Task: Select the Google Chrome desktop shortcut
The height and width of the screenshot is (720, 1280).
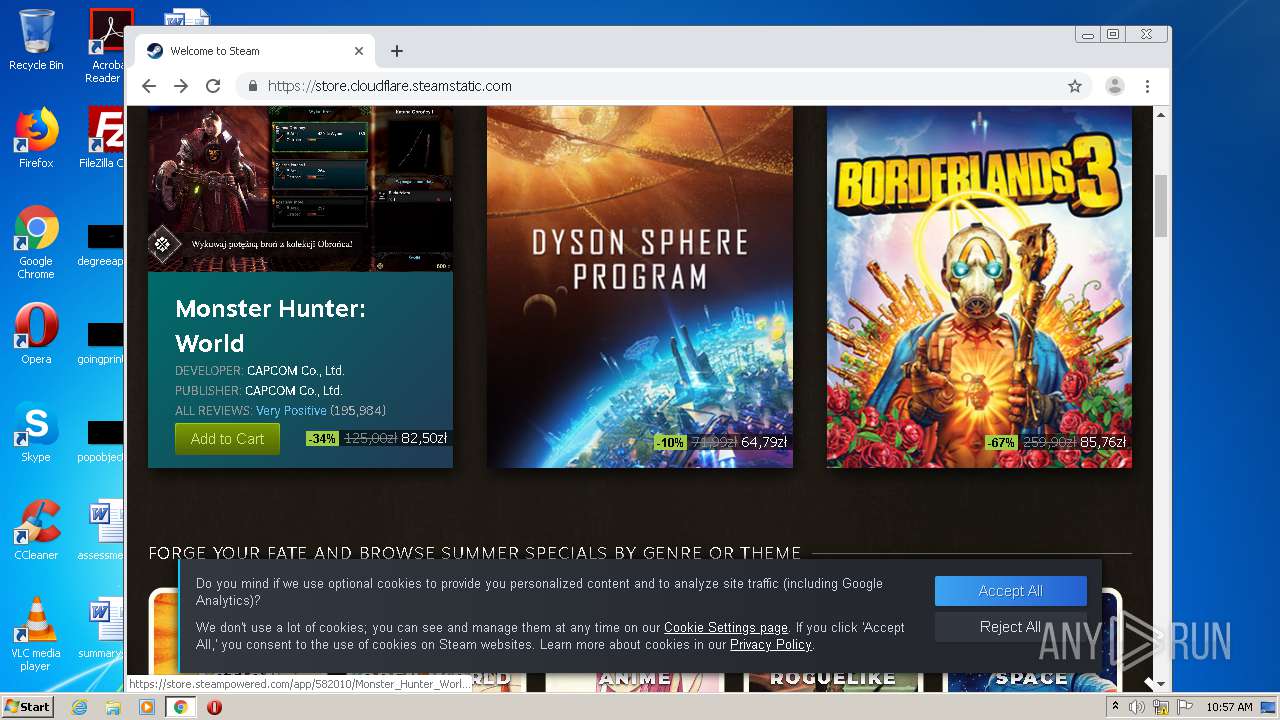Action: coord(36,243)
